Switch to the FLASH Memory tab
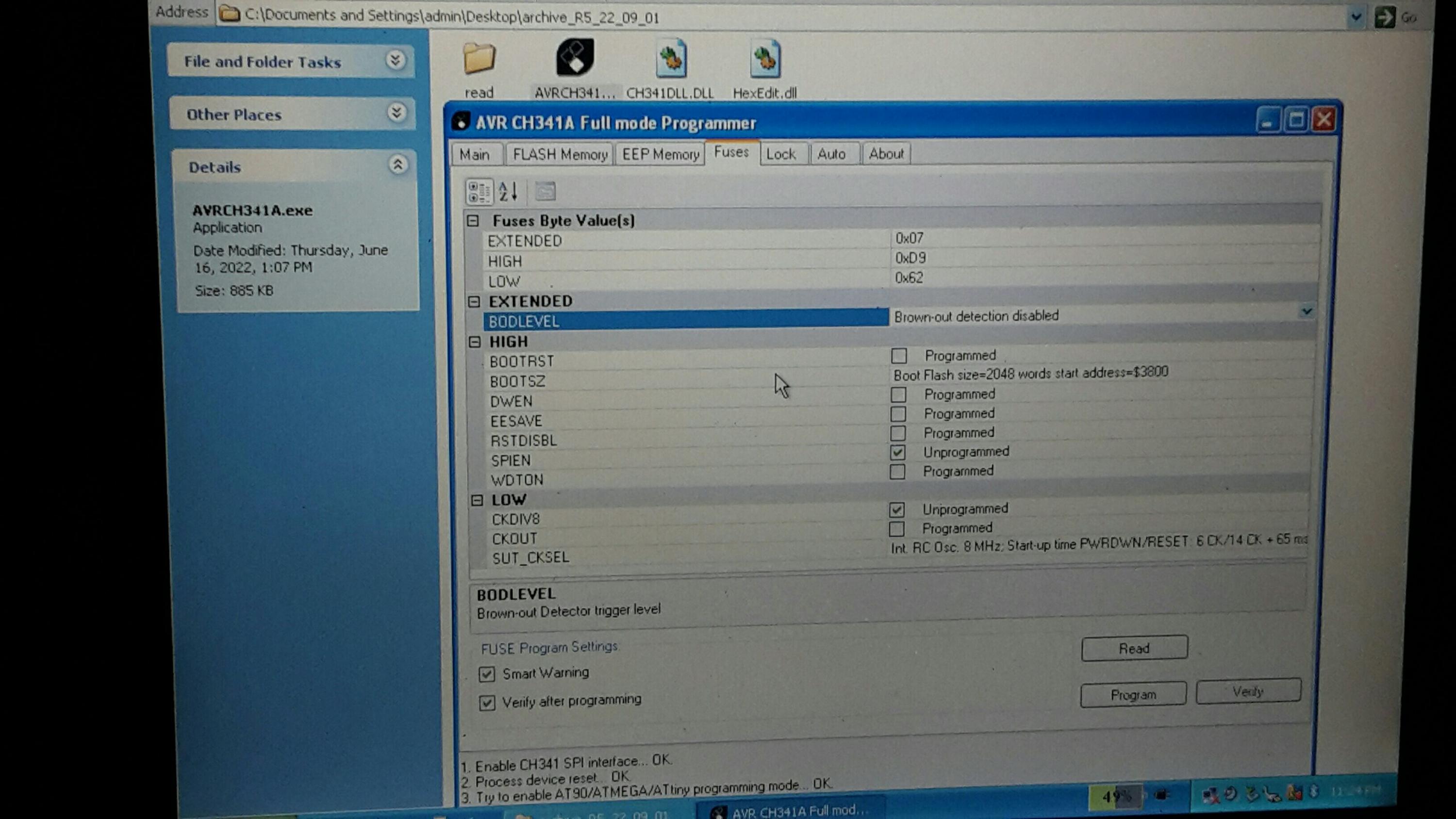 (x=560, y=154)
